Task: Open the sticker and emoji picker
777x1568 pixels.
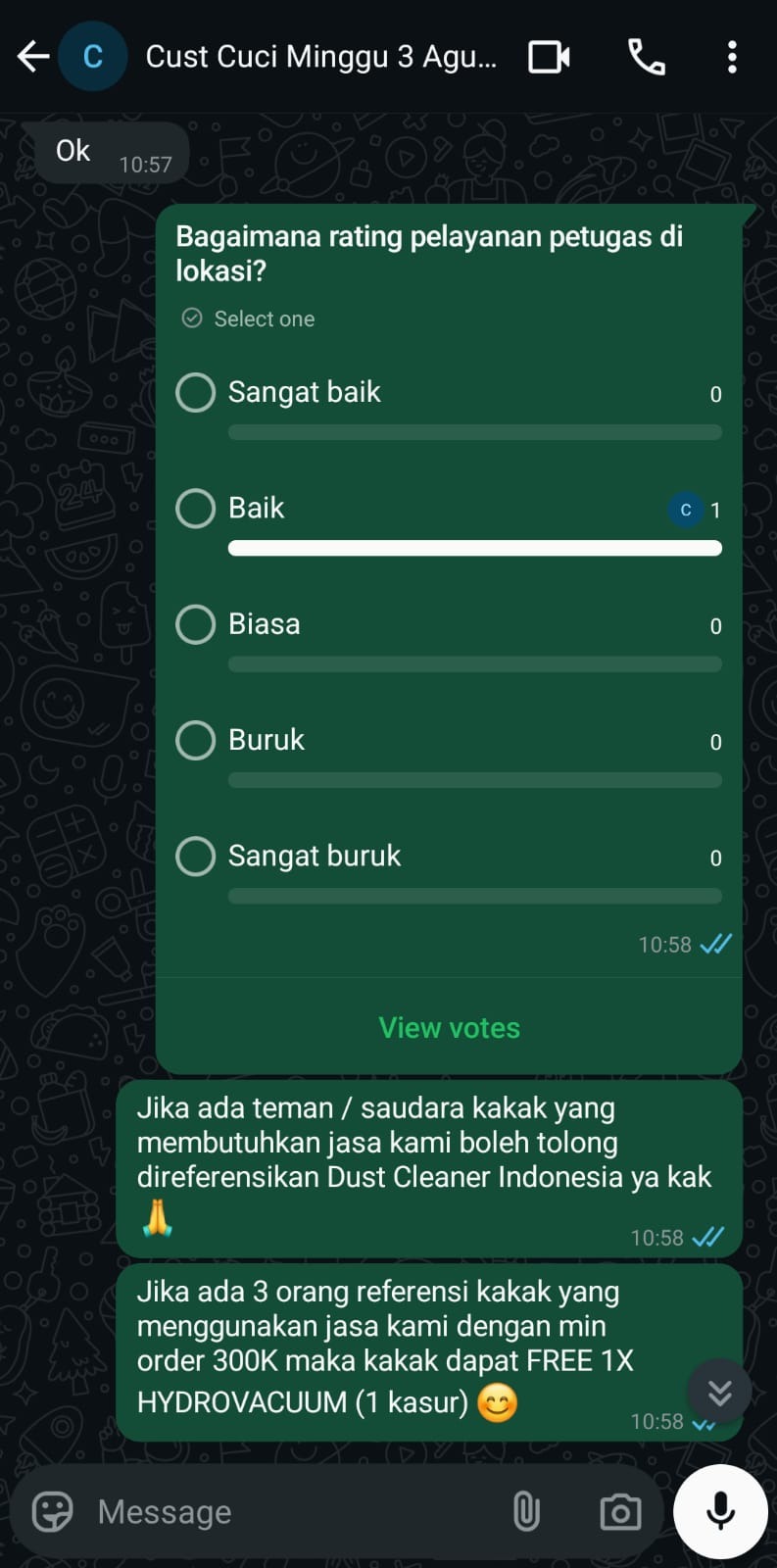Action: click(x=53, y=1512)
